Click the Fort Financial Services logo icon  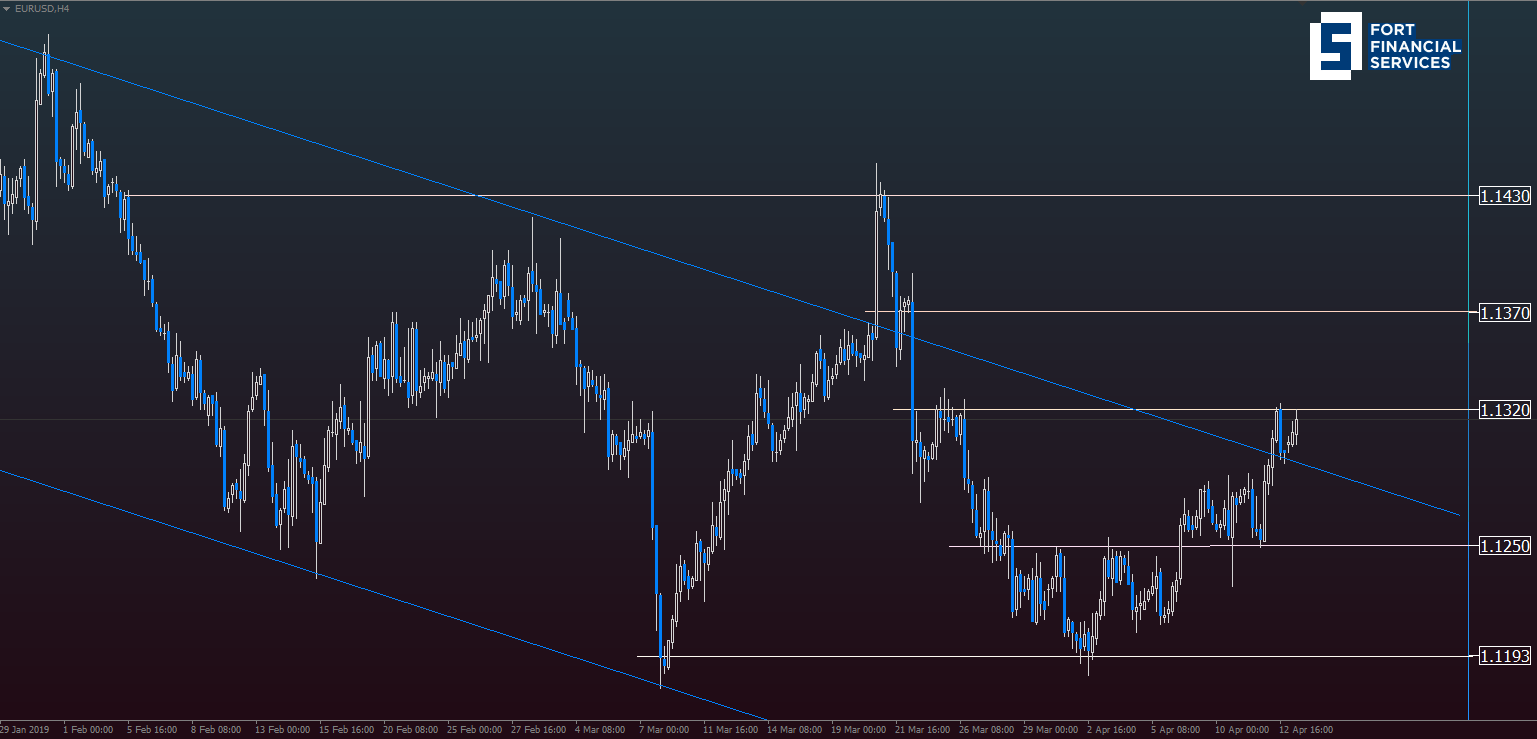point(1335,46)
